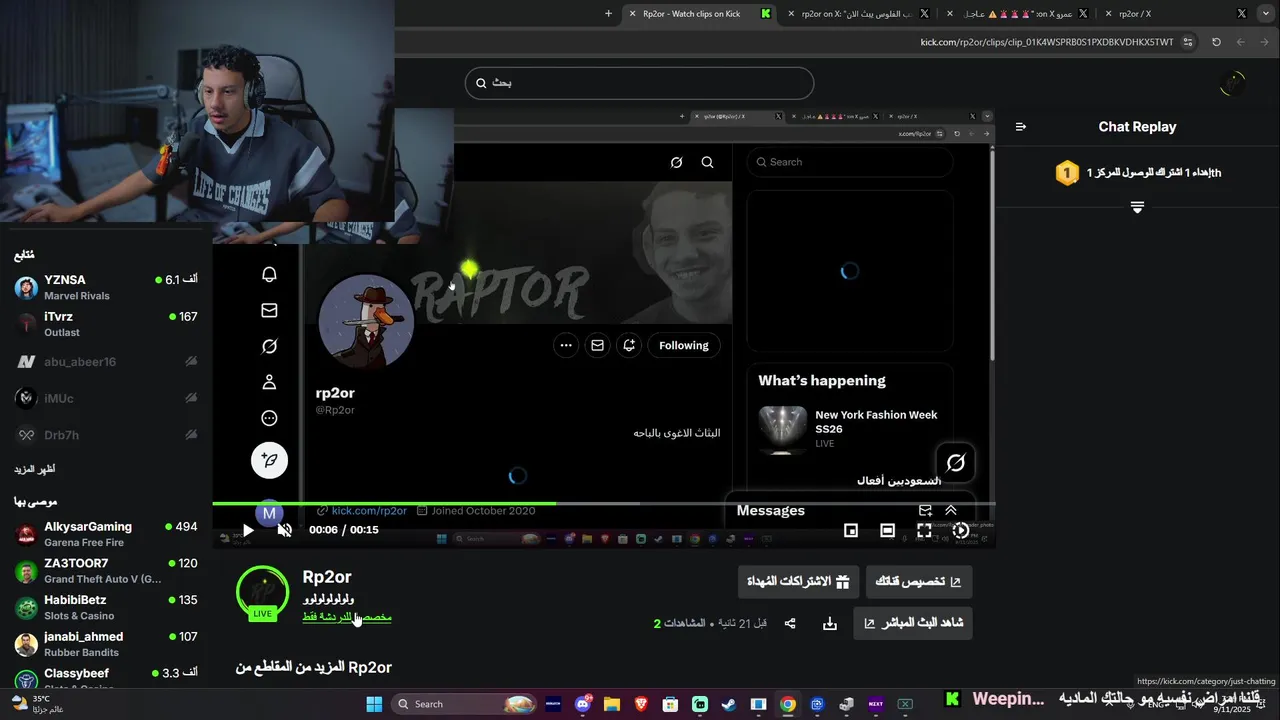1280x720 pixels.
Task: Download the clip with download icon
Action: tap(830, 623)
